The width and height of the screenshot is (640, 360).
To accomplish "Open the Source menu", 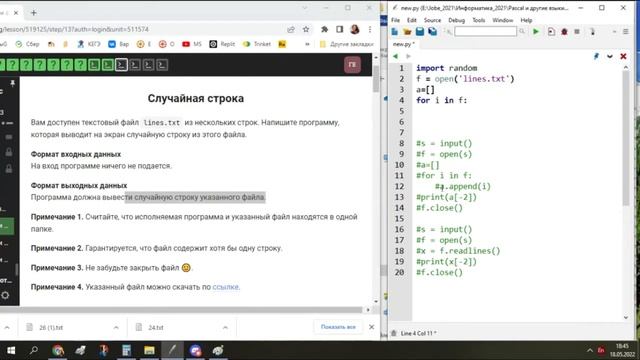I will coord(432,20).
